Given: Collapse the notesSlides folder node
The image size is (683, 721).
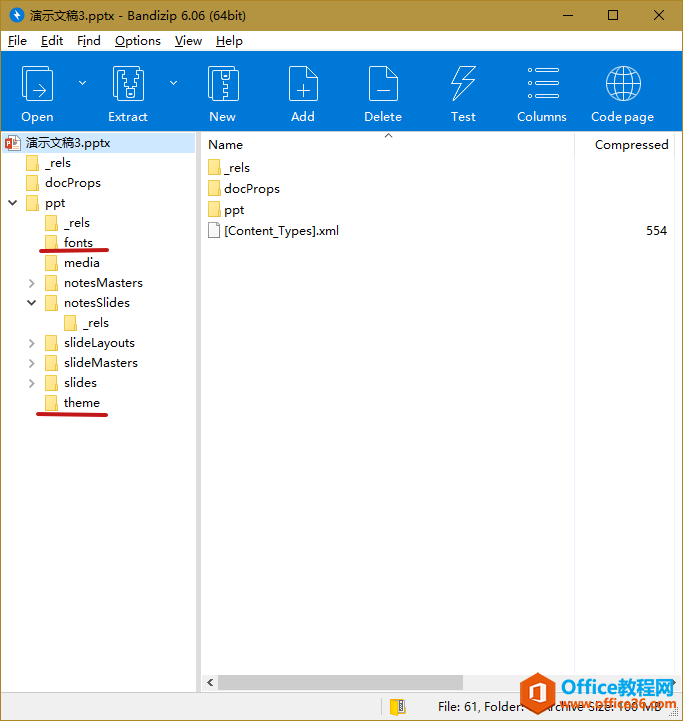Looking at the screenshot, I should (x=31, y=303).
